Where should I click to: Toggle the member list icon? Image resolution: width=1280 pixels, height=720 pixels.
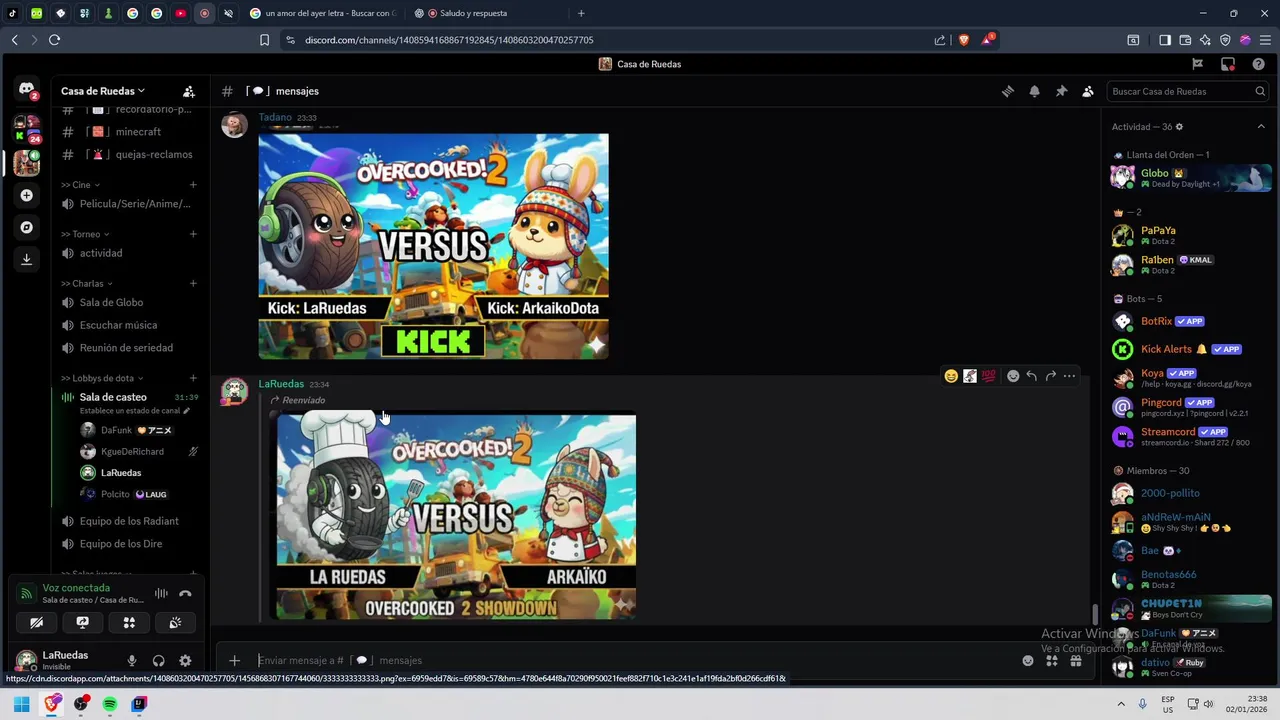point(1088,91)
